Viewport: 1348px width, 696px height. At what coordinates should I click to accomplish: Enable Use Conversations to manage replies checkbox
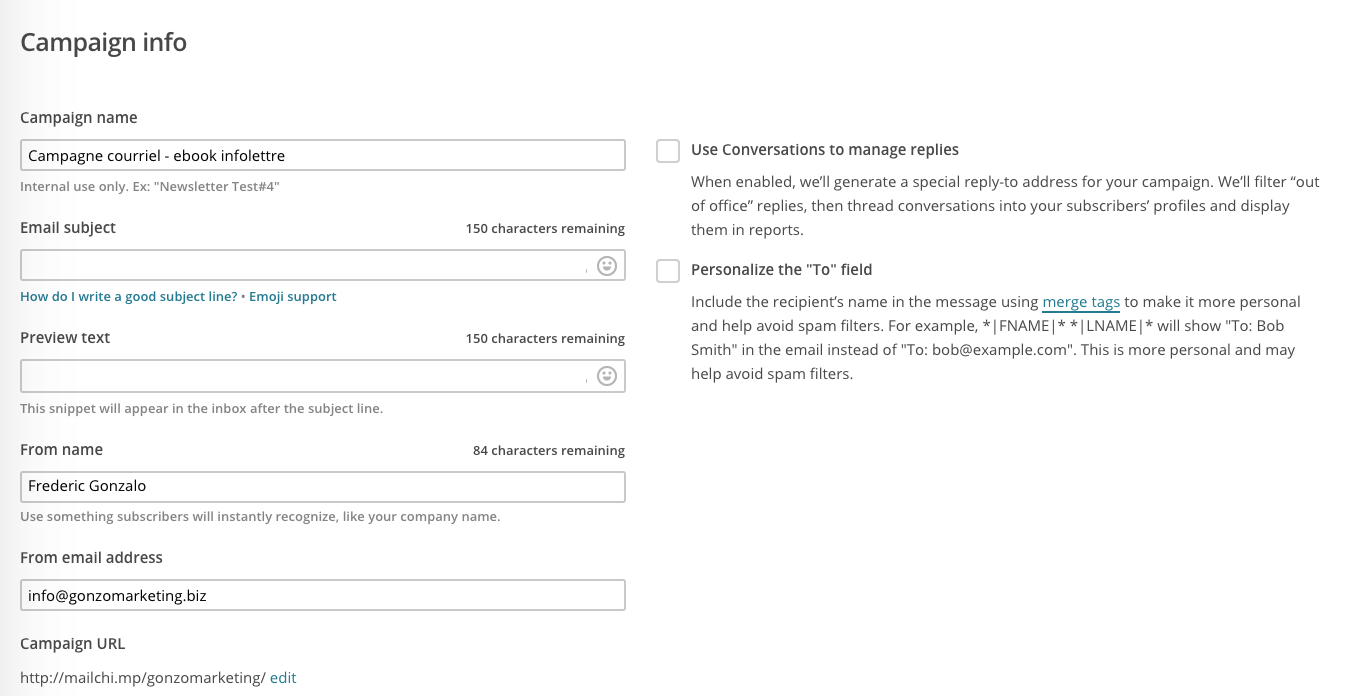click(668, 151)
